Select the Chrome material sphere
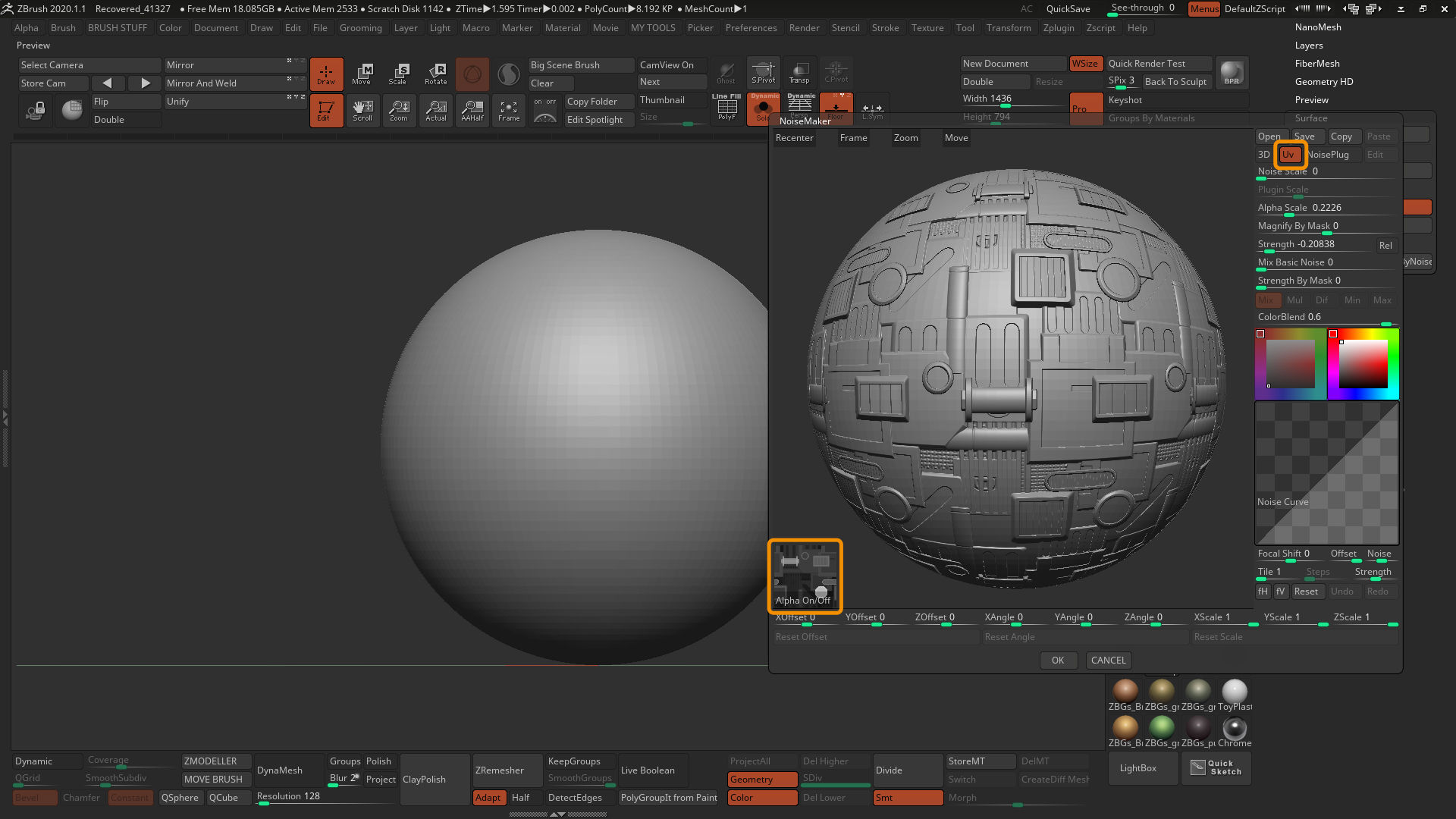This screenshot has height=819, width=1456. [x=1235, y=730]
